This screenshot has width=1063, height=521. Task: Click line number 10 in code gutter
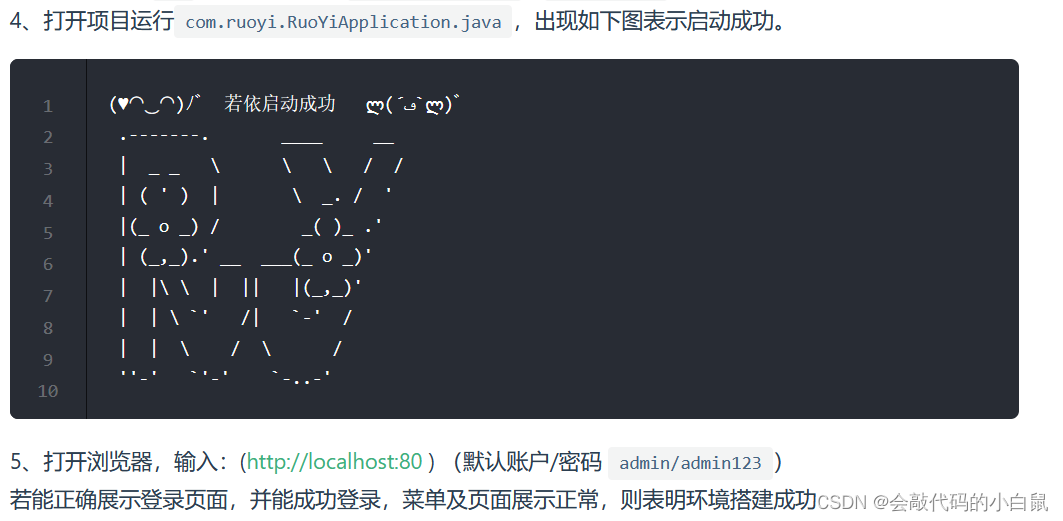click(47, 391)
